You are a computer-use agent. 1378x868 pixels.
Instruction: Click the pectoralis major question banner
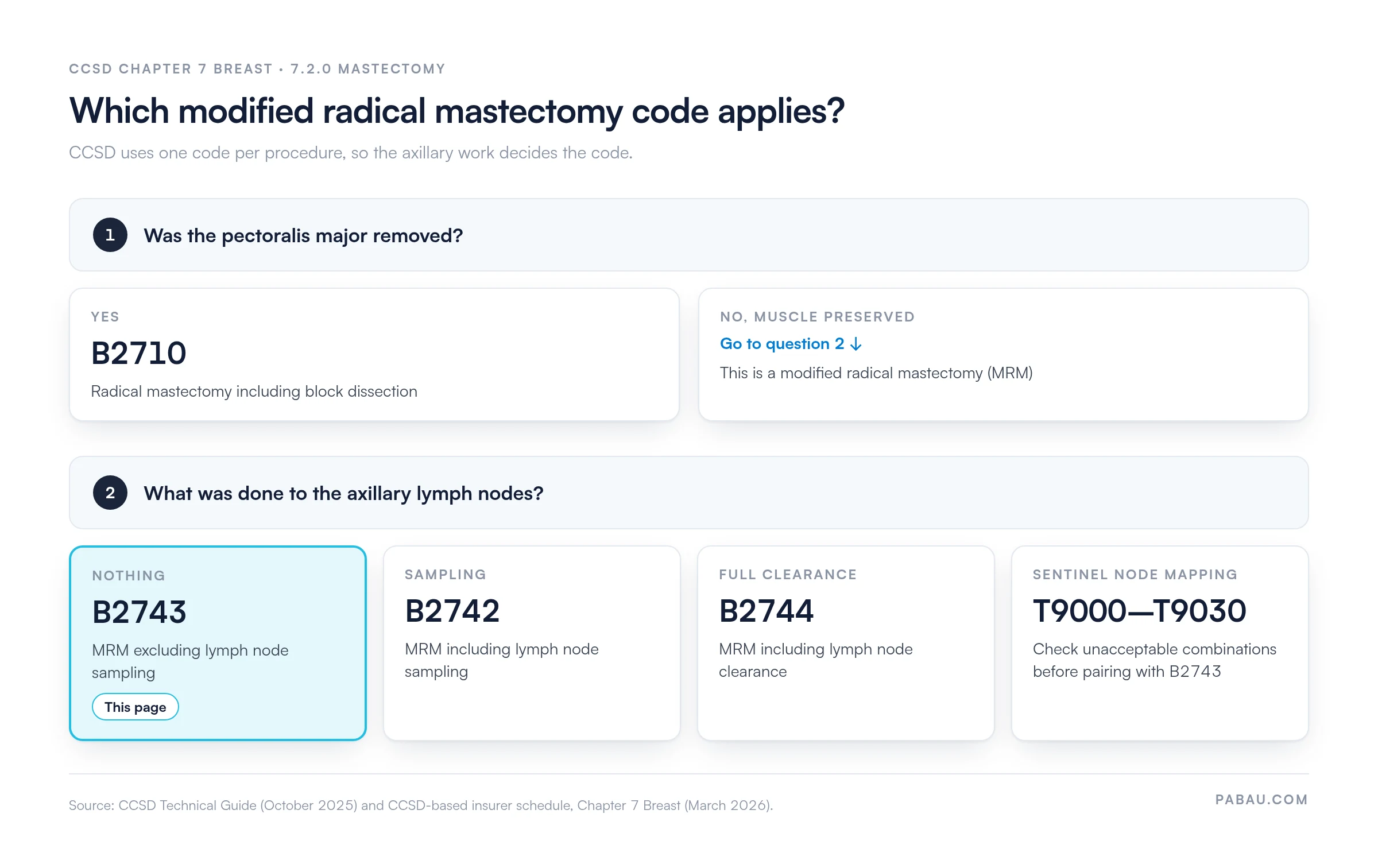tap(689, 235)
